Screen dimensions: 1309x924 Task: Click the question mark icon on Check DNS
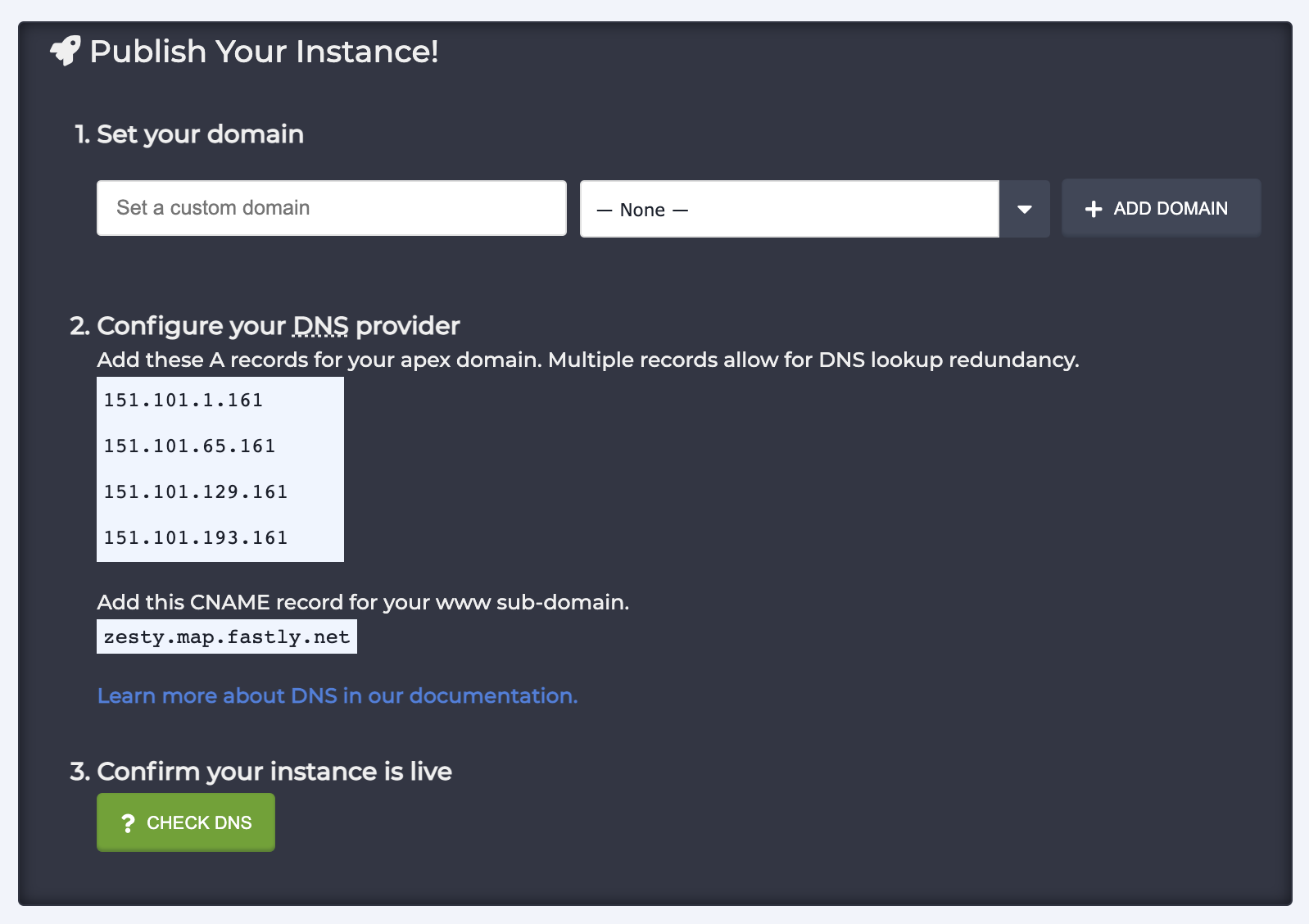click(x=128, y=823)
